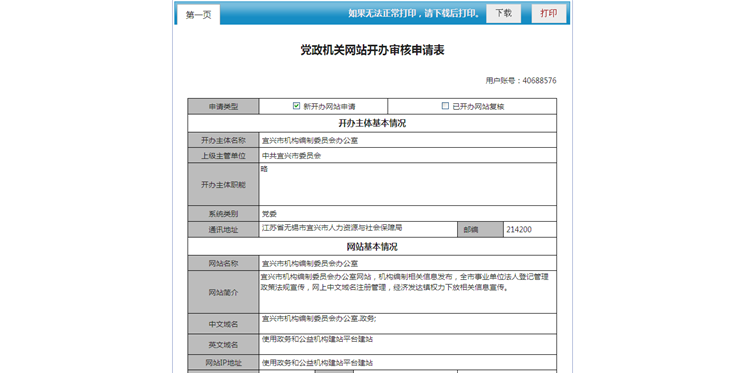Click the 开办主体名称 label cell
The height and width of the screenshot is (373, 743).
(223, 140)
